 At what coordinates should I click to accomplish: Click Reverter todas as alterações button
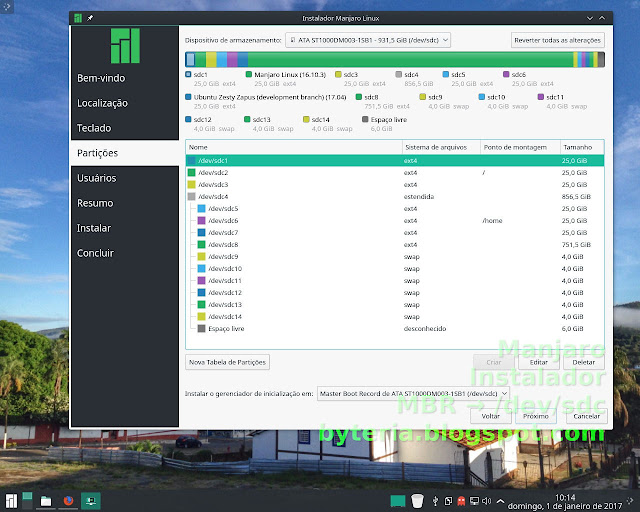click(x=557, y=40)
